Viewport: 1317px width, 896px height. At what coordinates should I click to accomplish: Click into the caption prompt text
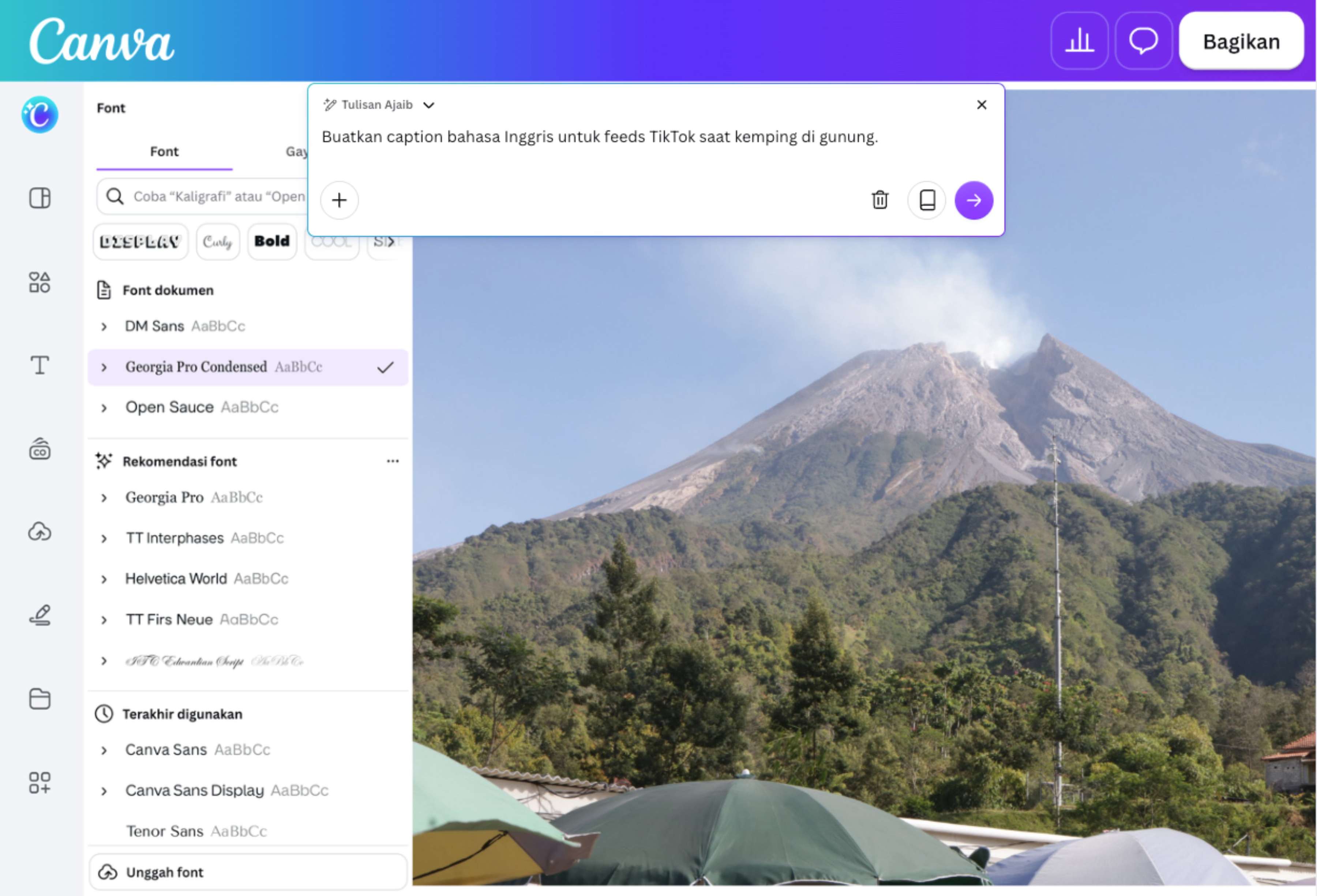600,137
